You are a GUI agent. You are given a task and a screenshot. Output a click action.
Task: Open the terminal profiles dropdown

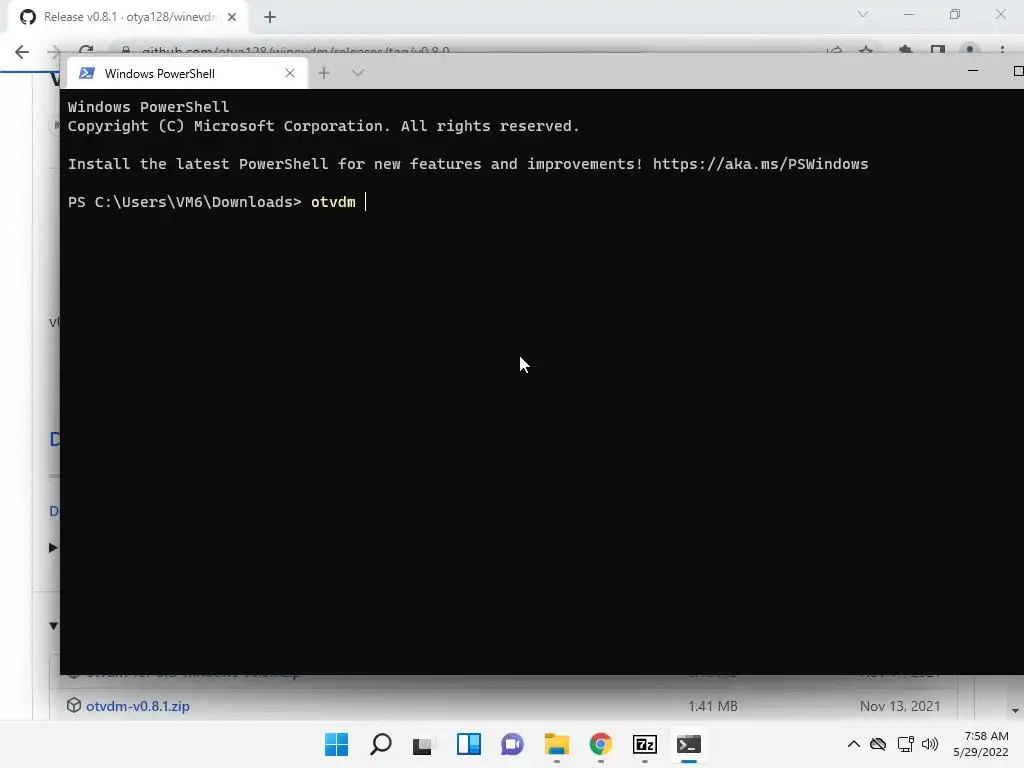point(357,73)
